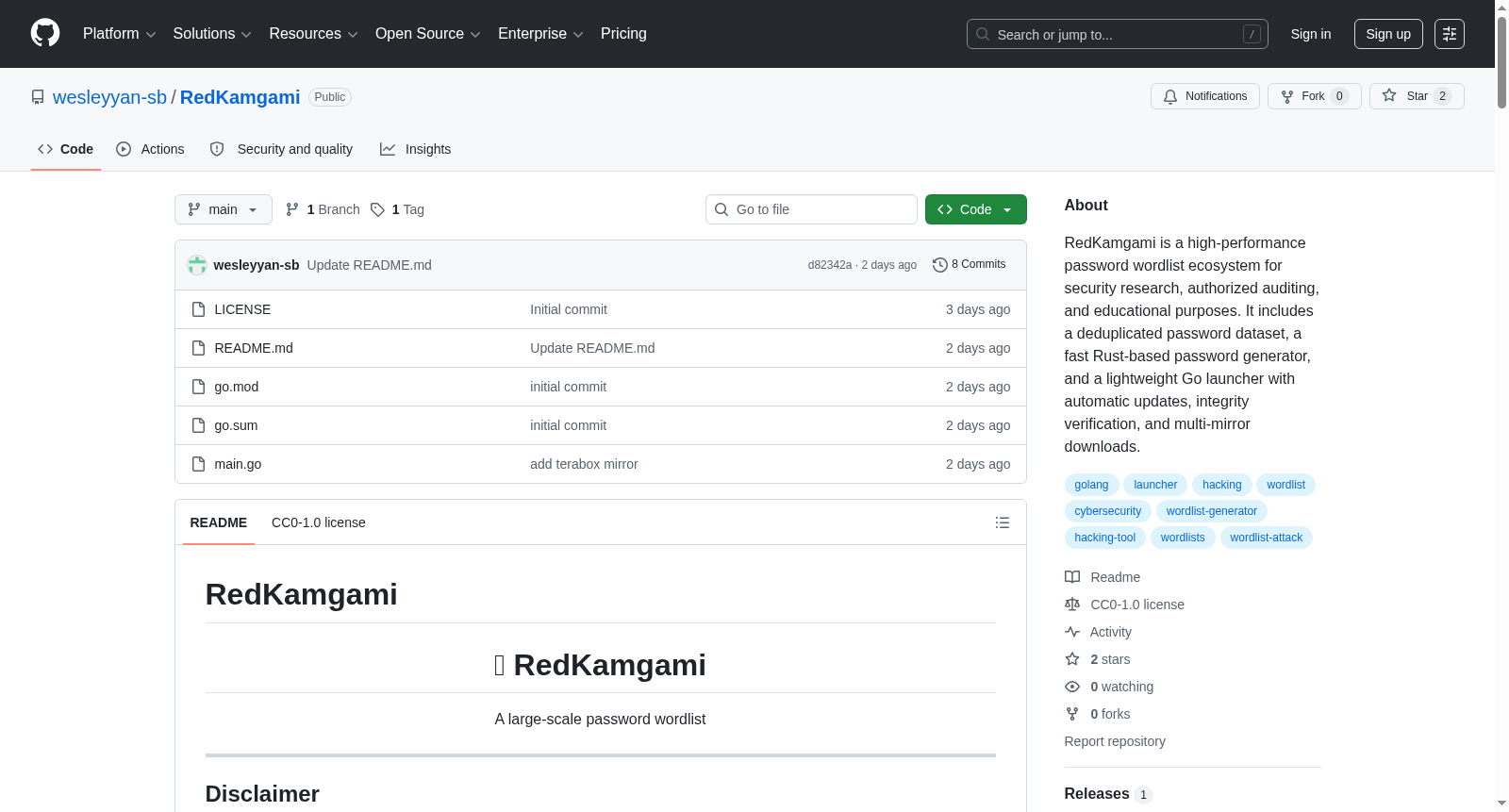The width and height of the screenshot is (1509, 812).
Task: Expand the green Code dropdown button
Action: [x=976, y=209]
